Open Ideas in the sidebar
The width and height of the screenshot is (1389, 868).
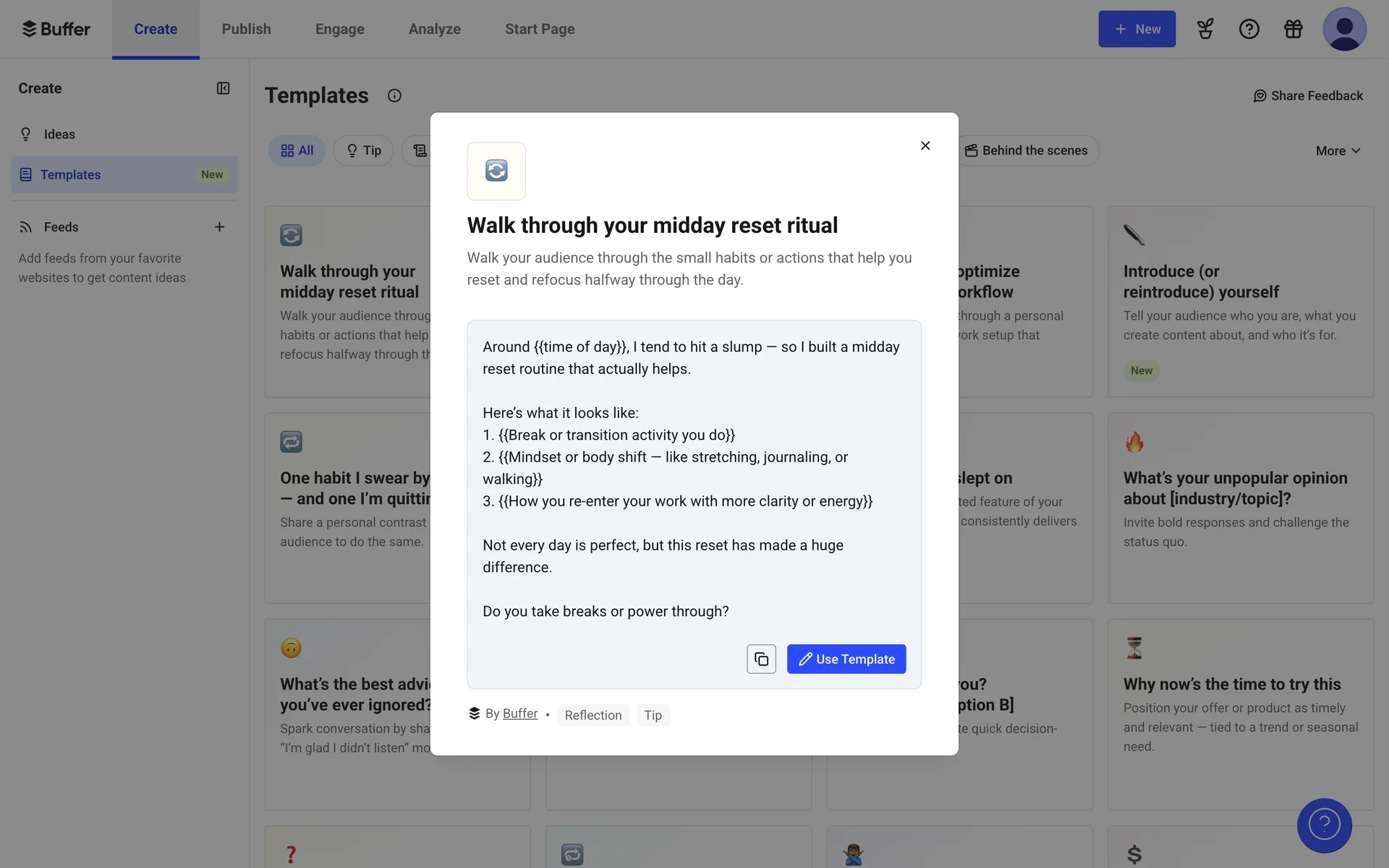click(59, 135)
